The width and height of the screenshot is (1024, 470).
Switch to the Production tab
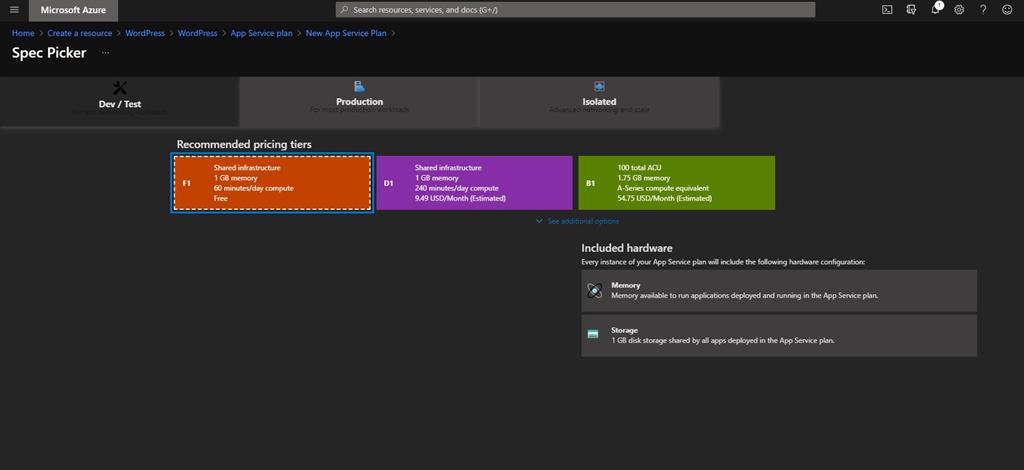pos(359,101)
